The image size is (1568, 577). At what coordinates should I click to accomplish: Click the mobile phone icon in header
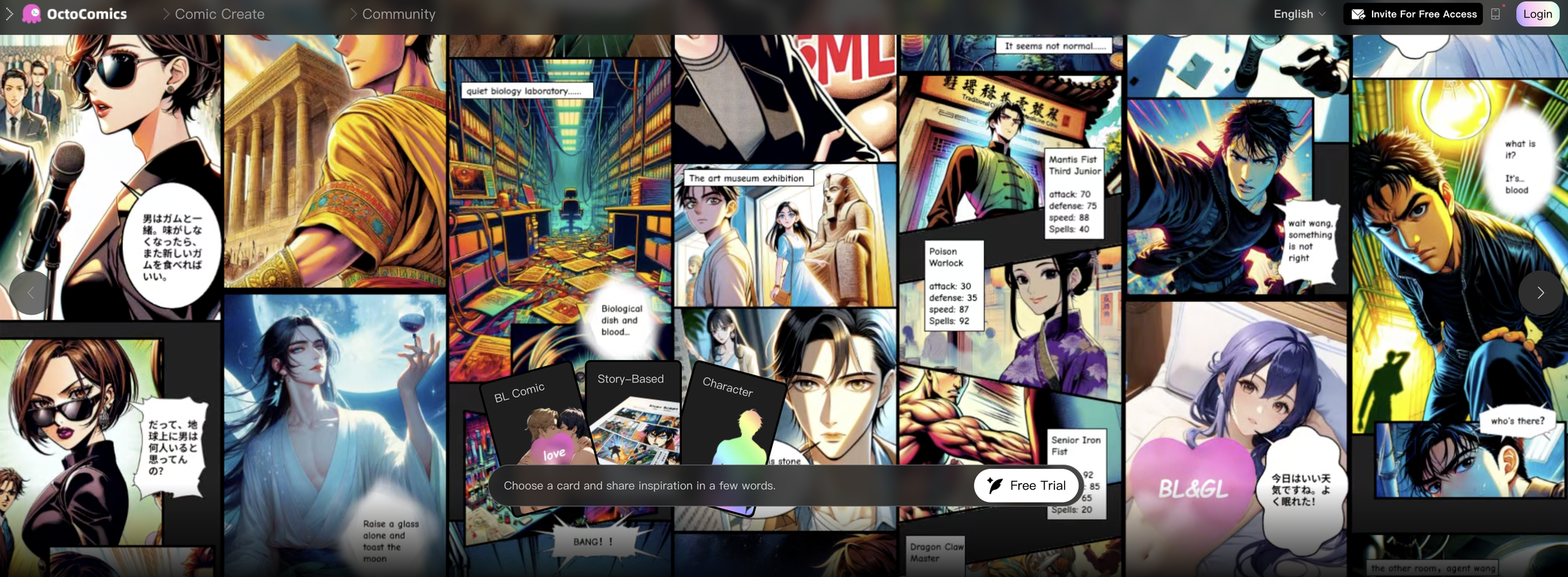(x=1495, y=14)
